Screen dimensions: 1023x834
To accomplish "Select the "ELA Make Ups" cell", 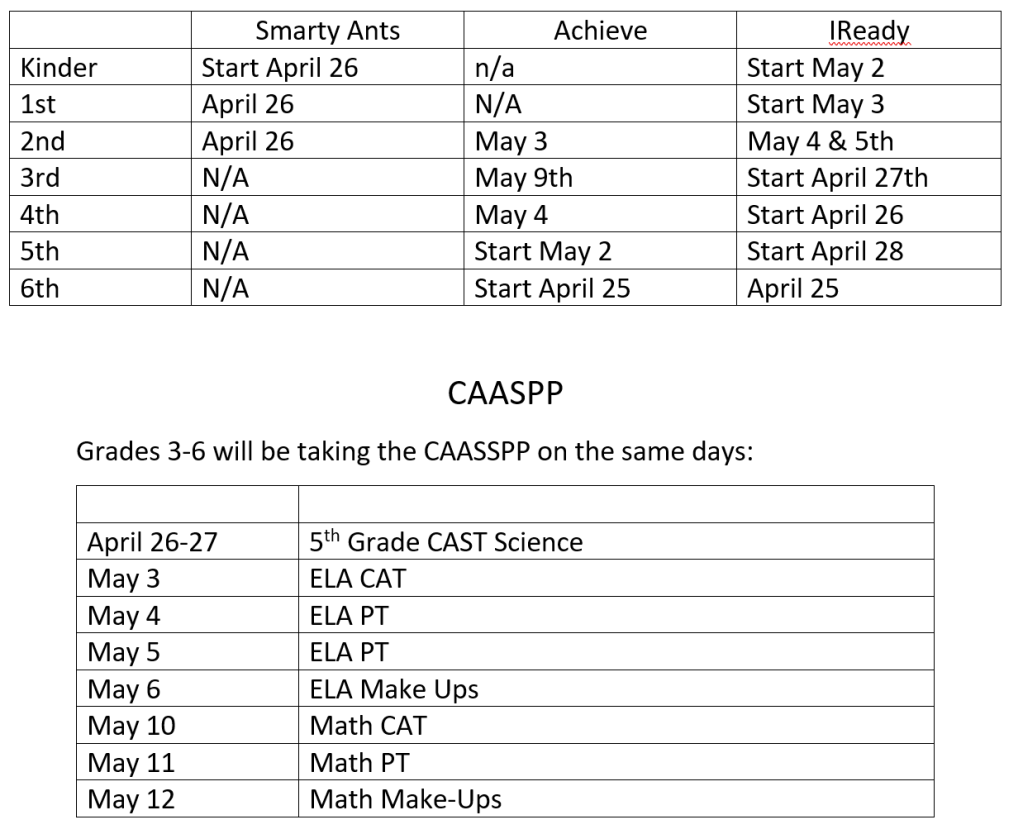I will pyautogui.click(x=394, y=689).
